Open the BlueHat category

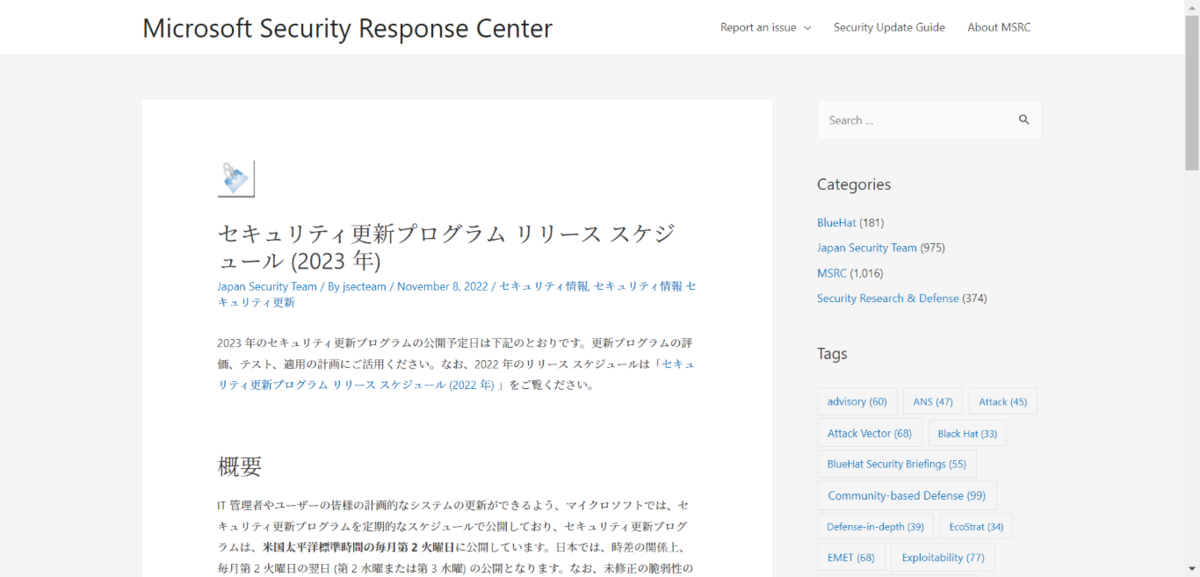click(836, 222)
